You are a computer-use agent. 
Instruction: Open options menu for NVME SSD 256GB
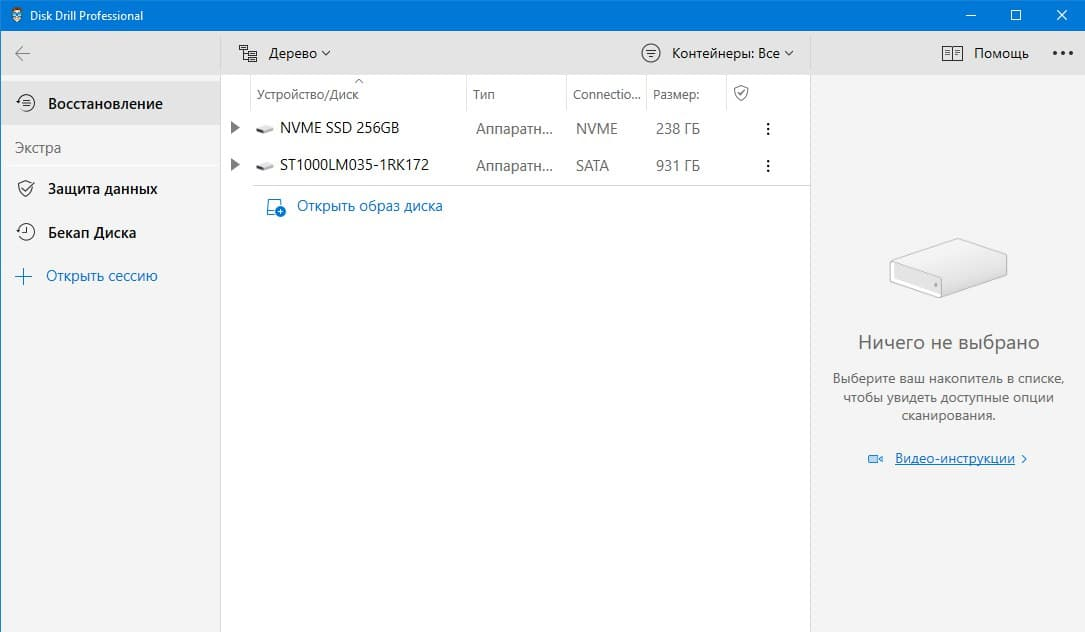coord(768,129)
